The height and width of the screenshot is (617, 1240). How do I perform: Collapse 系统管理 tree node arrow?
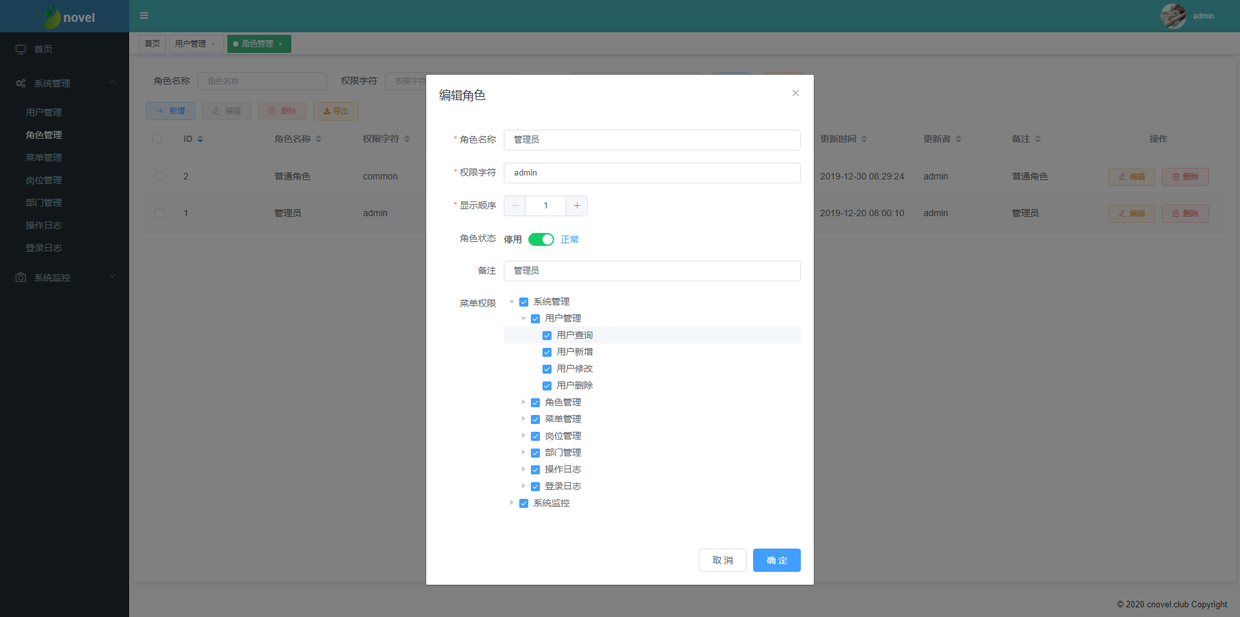pyautogui.click(x=511, y=302)
